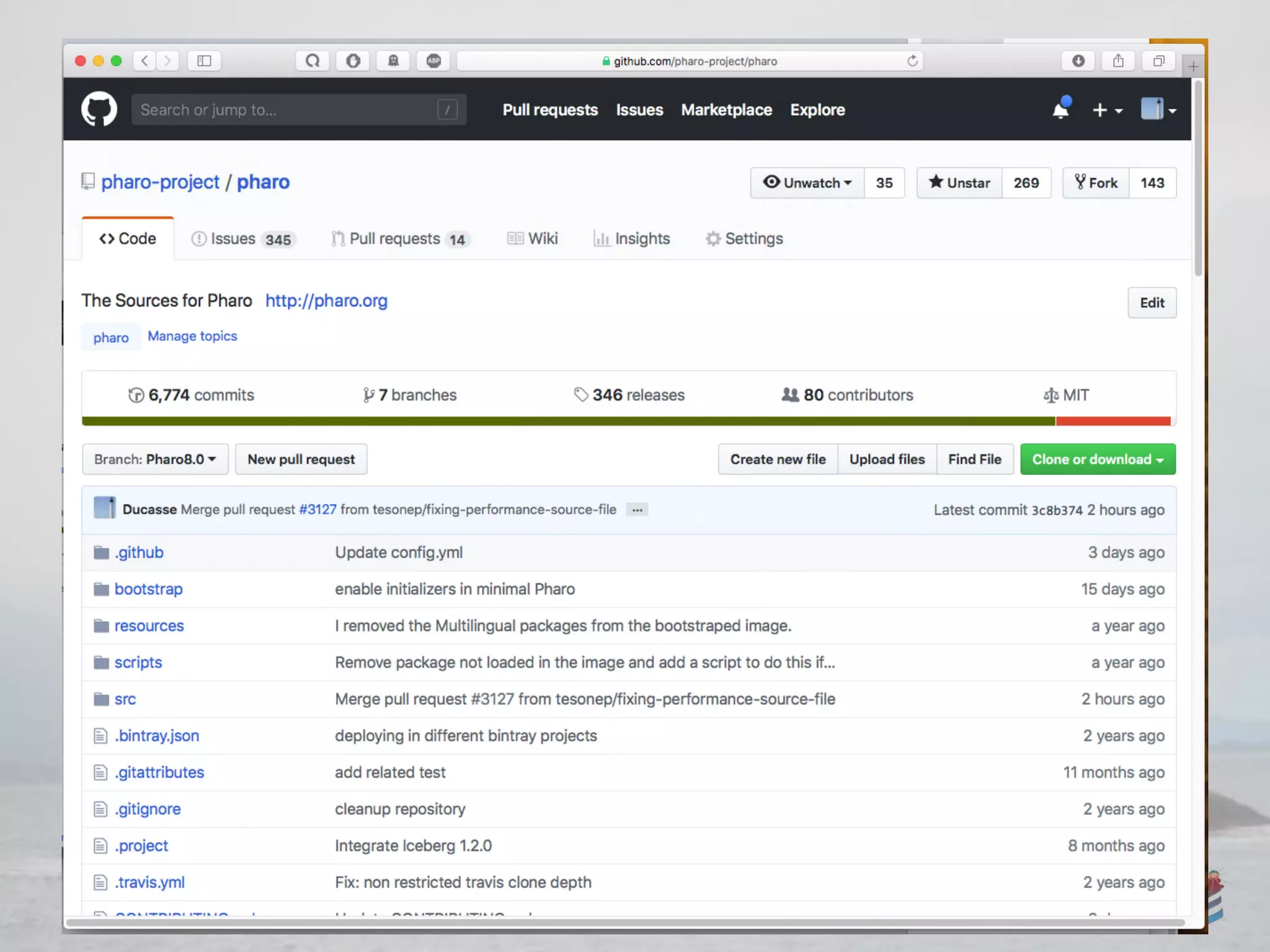Open the Unwatch dropdown

pyautogui.click(x=807, y=183)
